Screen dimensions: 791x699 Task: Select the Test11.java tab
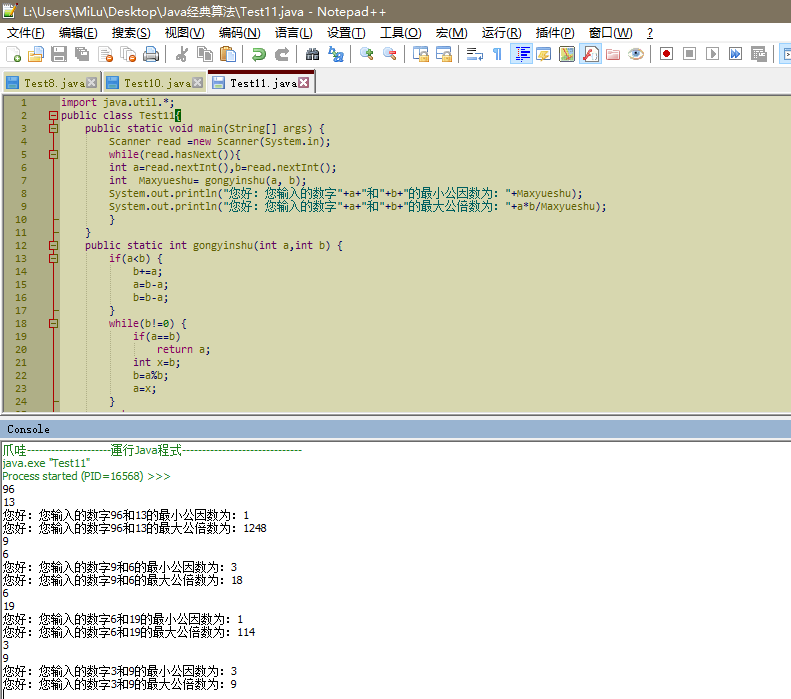click(260, 83)
